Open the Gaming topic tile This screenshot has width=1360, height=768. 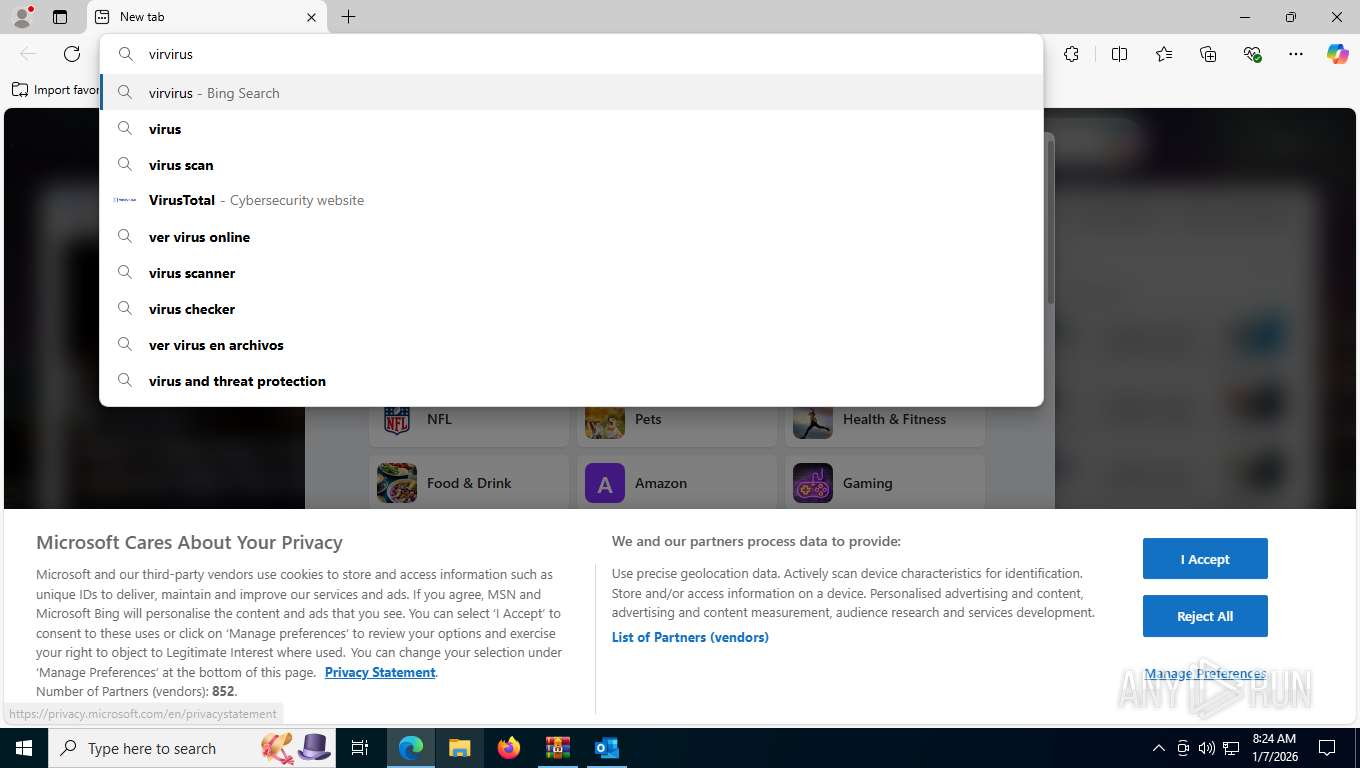[x=885, y=482]
